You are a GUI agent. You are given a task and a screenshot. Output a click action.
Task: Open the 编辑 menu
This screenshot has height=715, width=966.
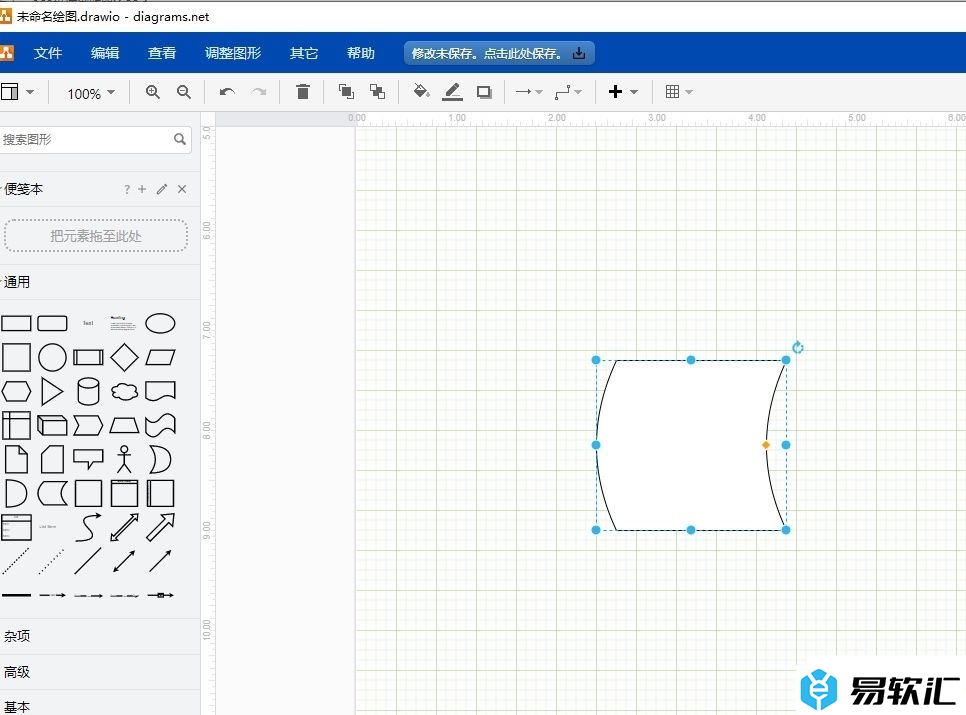coord(105,53)
